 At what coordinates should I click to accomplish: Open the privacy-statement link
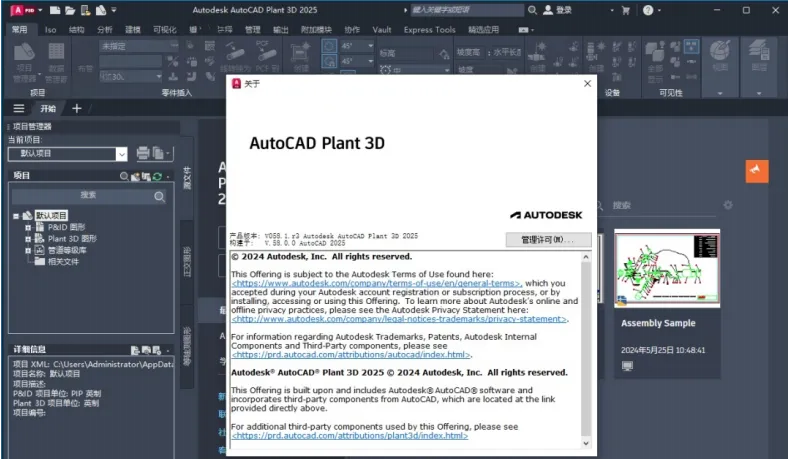400,319
